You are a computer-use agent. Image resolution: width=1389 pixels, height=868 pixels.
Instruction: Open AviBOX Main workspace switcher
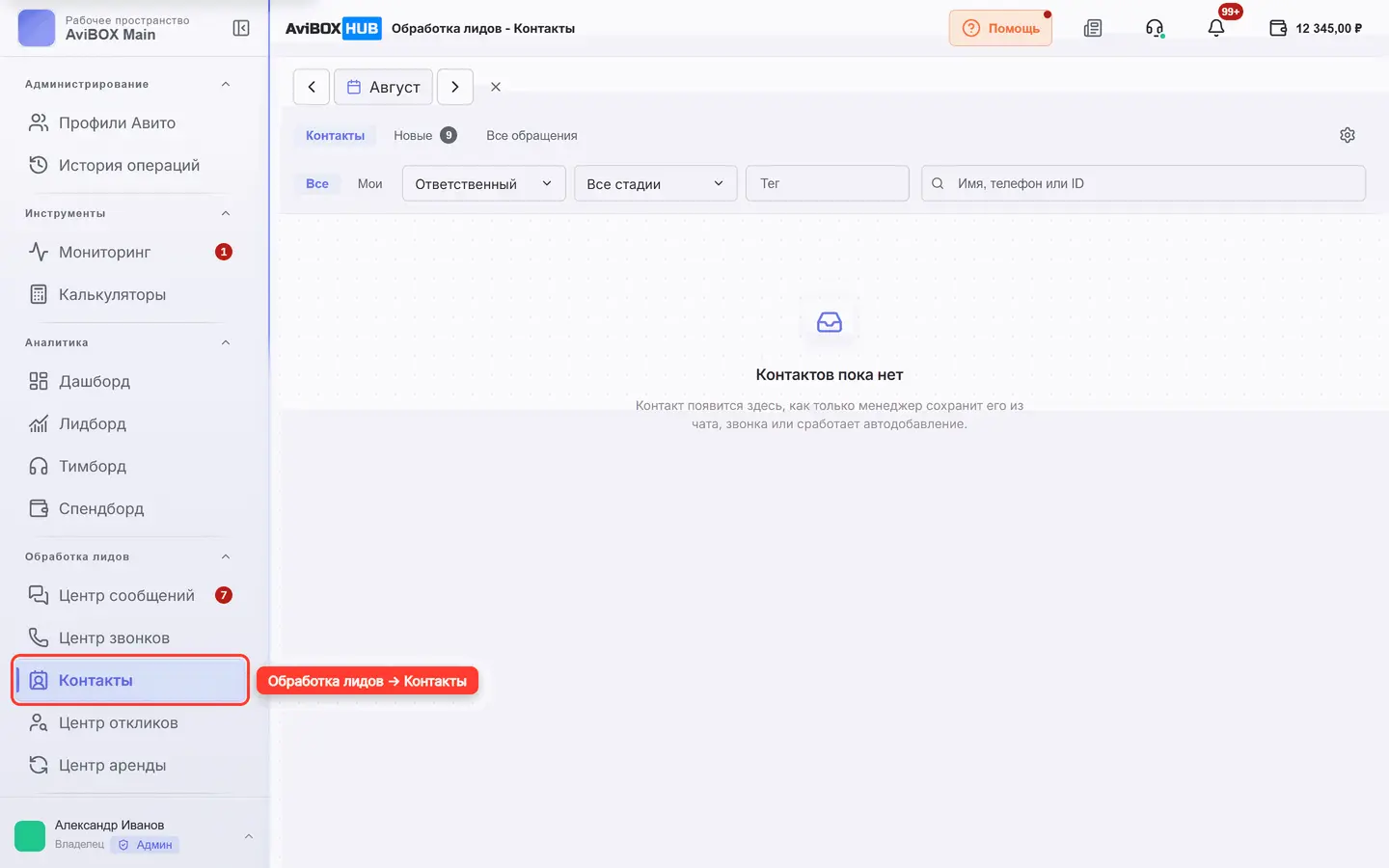[110, 28]
